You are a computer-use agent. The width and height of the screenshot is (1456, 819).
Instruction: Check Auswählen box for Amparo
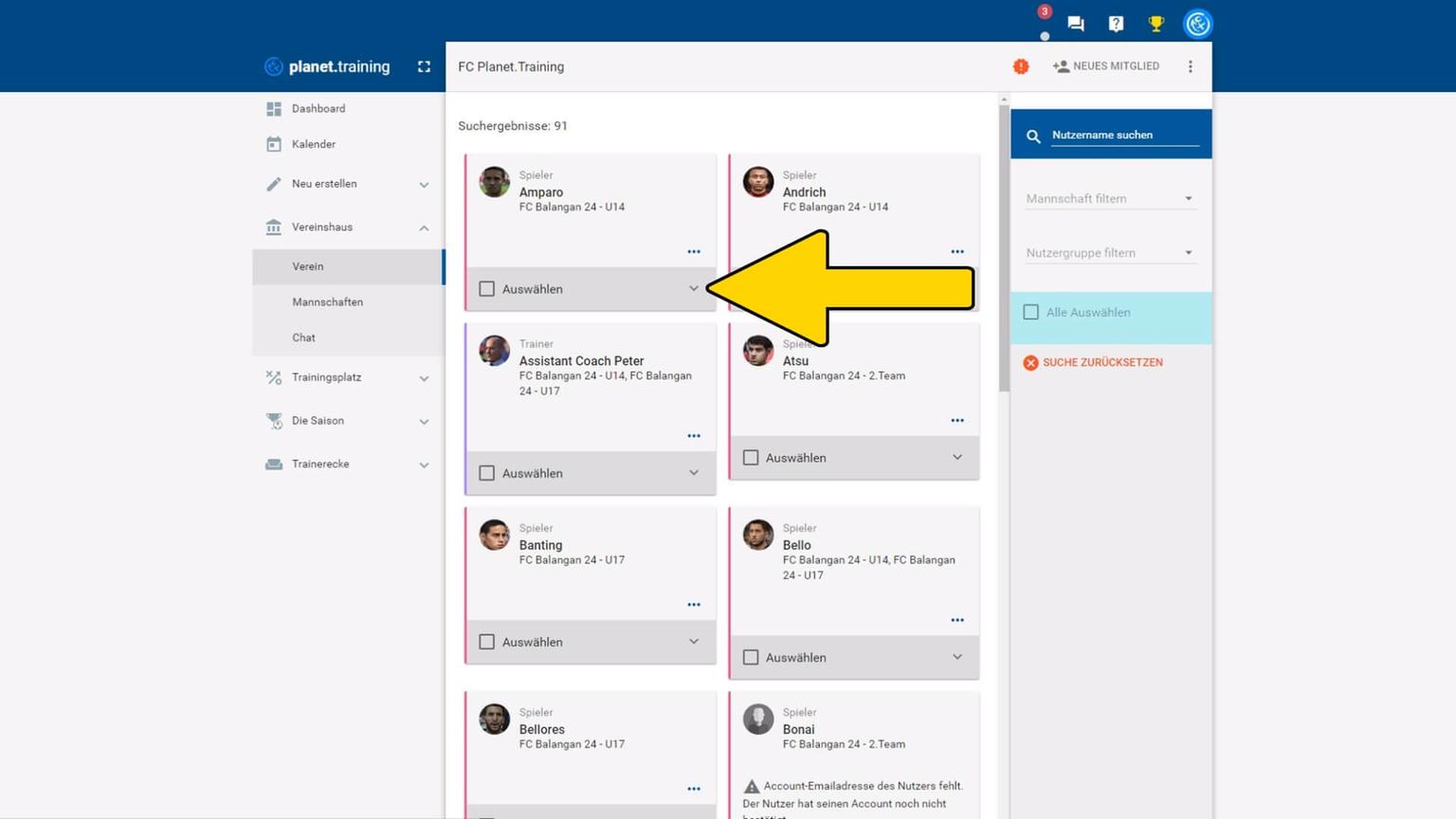[x=487, y=289]
